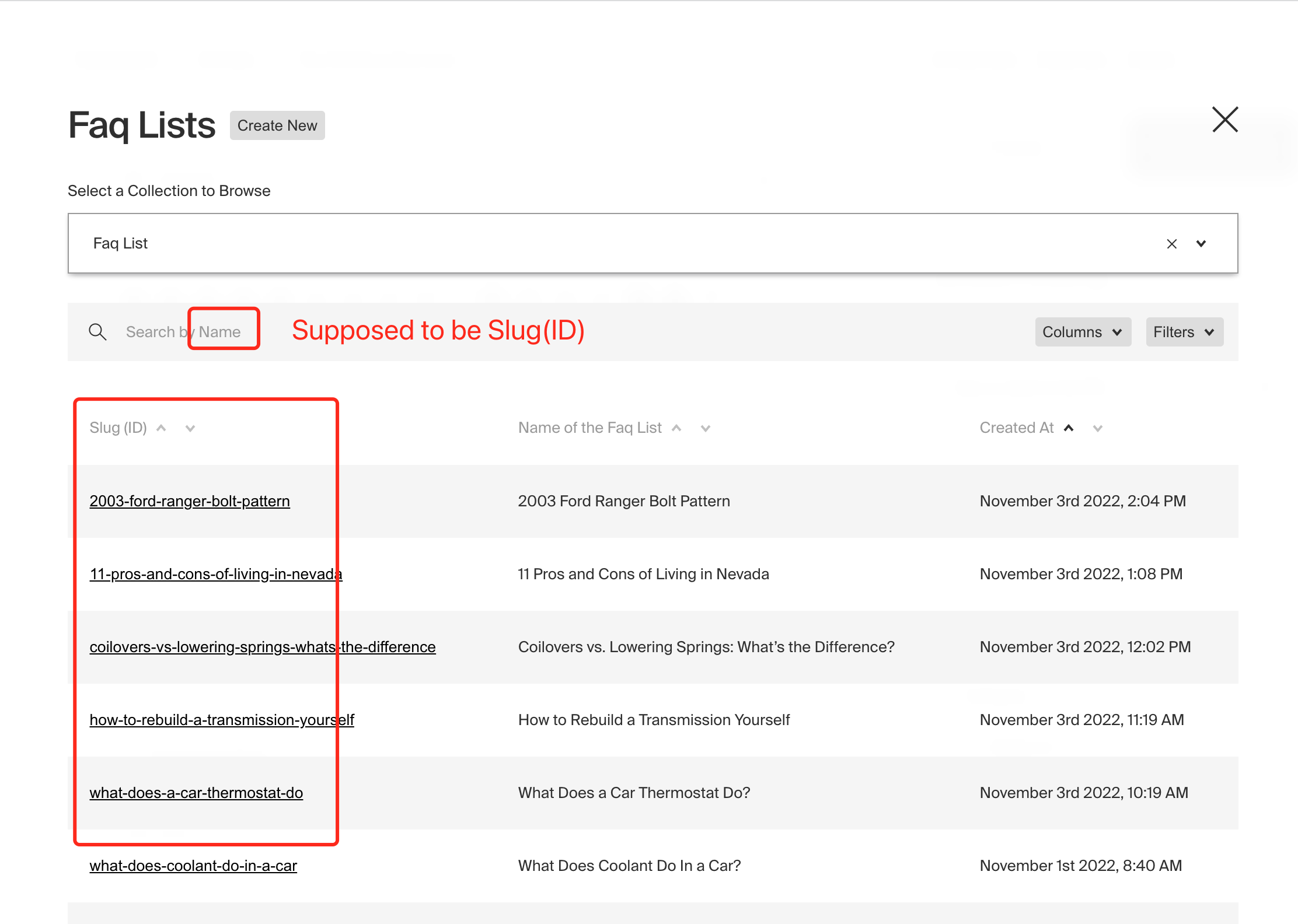Open how-to-rebuild-a-transmission-yourself link

(x=222, y=720)
